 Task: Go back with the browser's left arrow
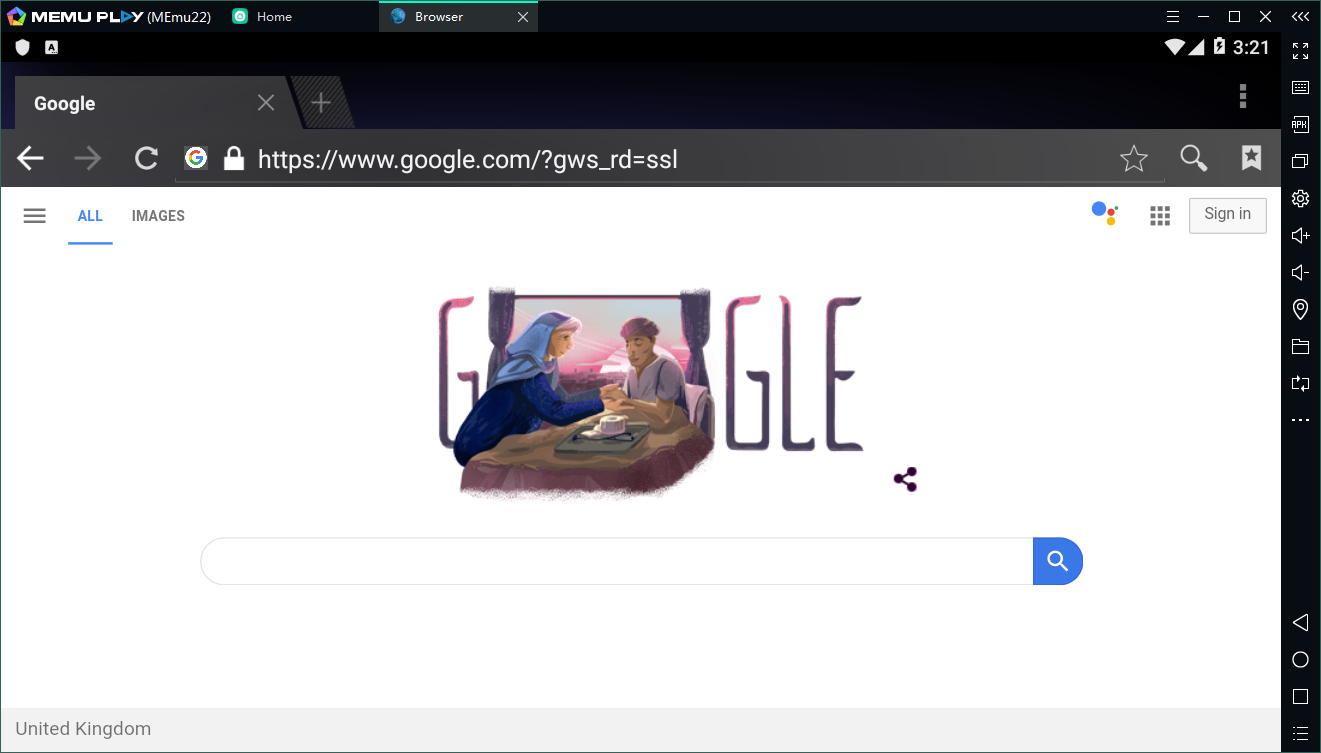[x=31, y=158]
